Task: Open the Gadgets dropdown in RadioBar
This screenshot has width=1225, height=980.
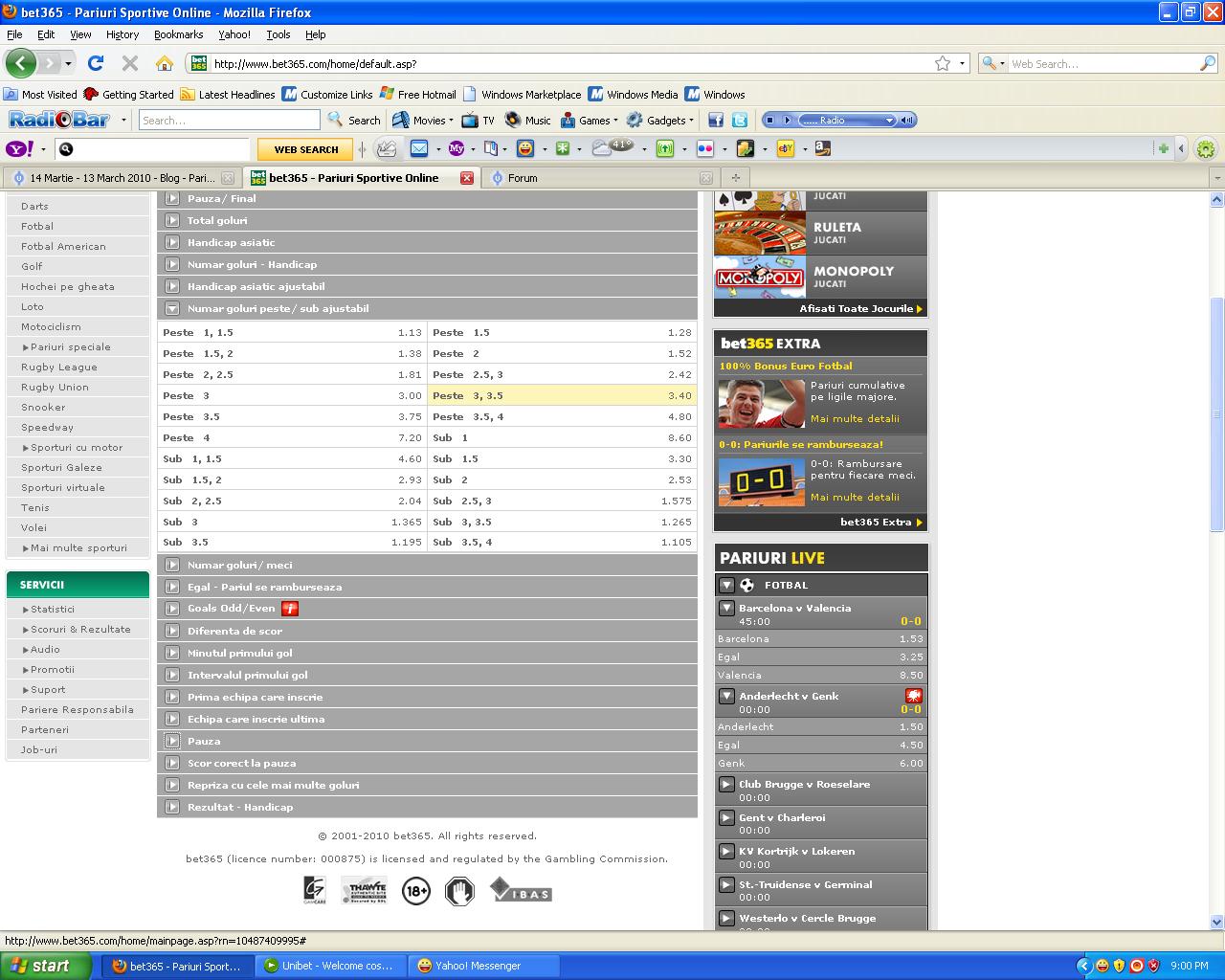Action: tap(691, 121)
